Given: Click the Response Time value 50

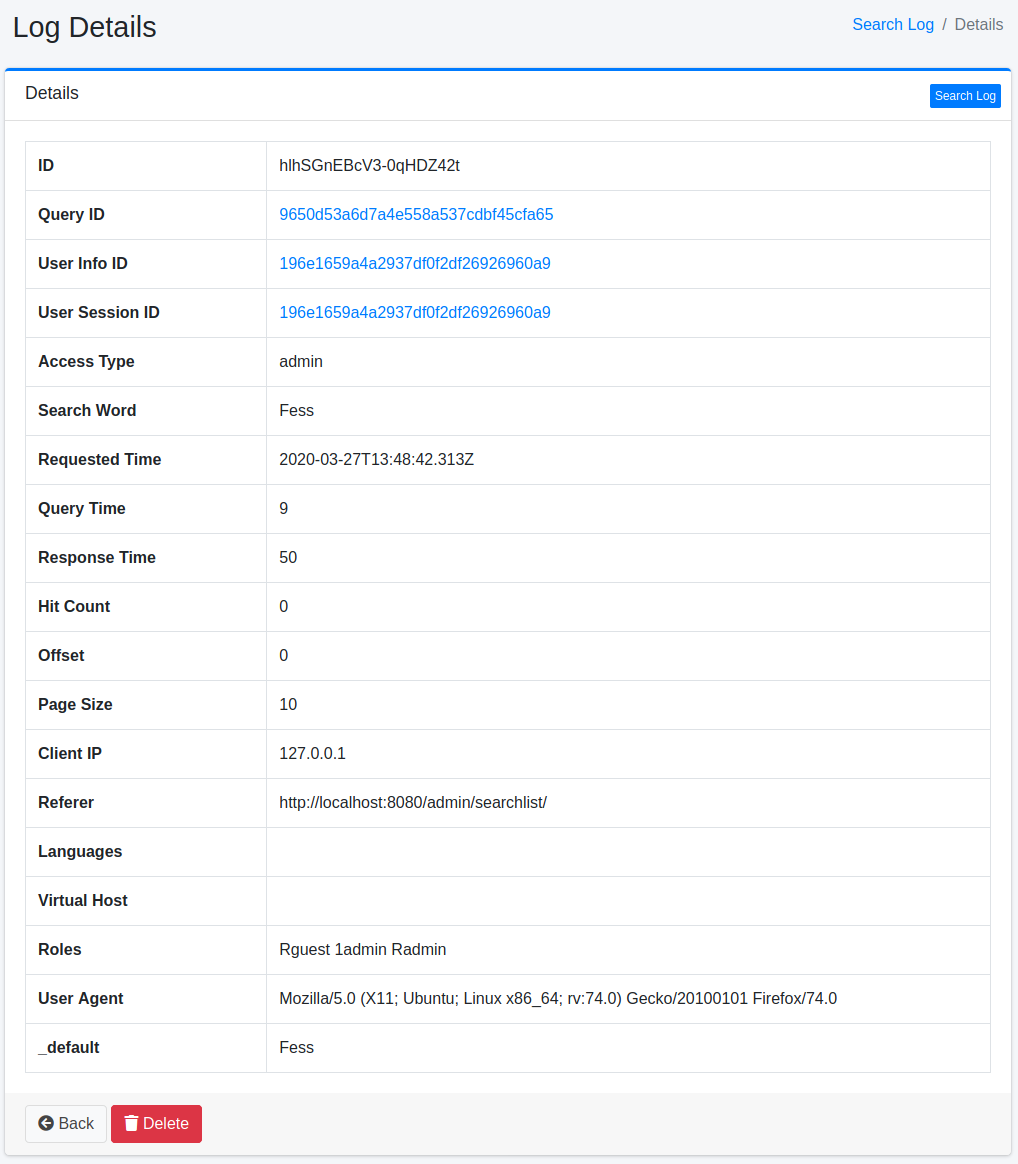Looking at the screenshot, I should 288,557.
